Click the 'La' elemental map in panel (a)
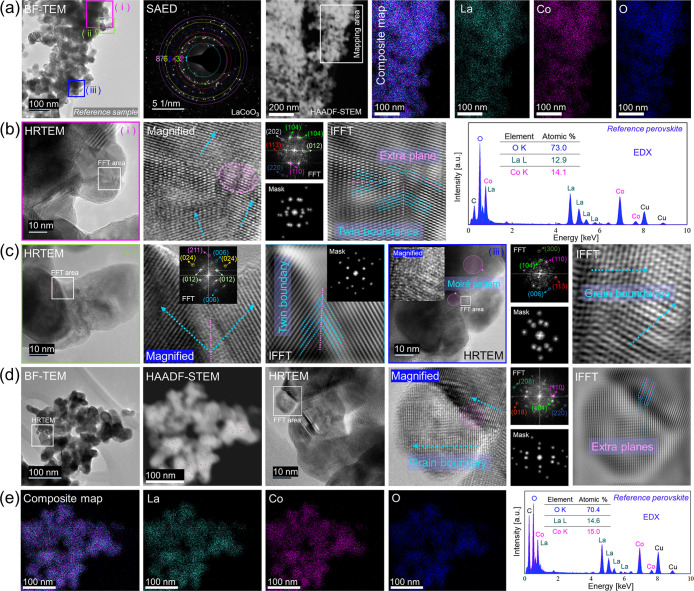Screen dimensions: 694x591 coord(492,59)
